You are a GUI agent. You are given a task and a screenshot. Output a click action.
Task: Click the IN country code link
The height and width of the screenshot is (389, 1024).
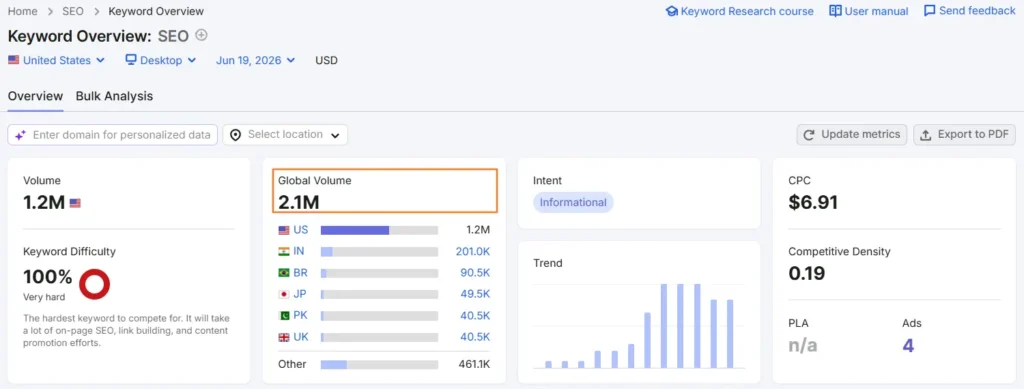point(299,251)
